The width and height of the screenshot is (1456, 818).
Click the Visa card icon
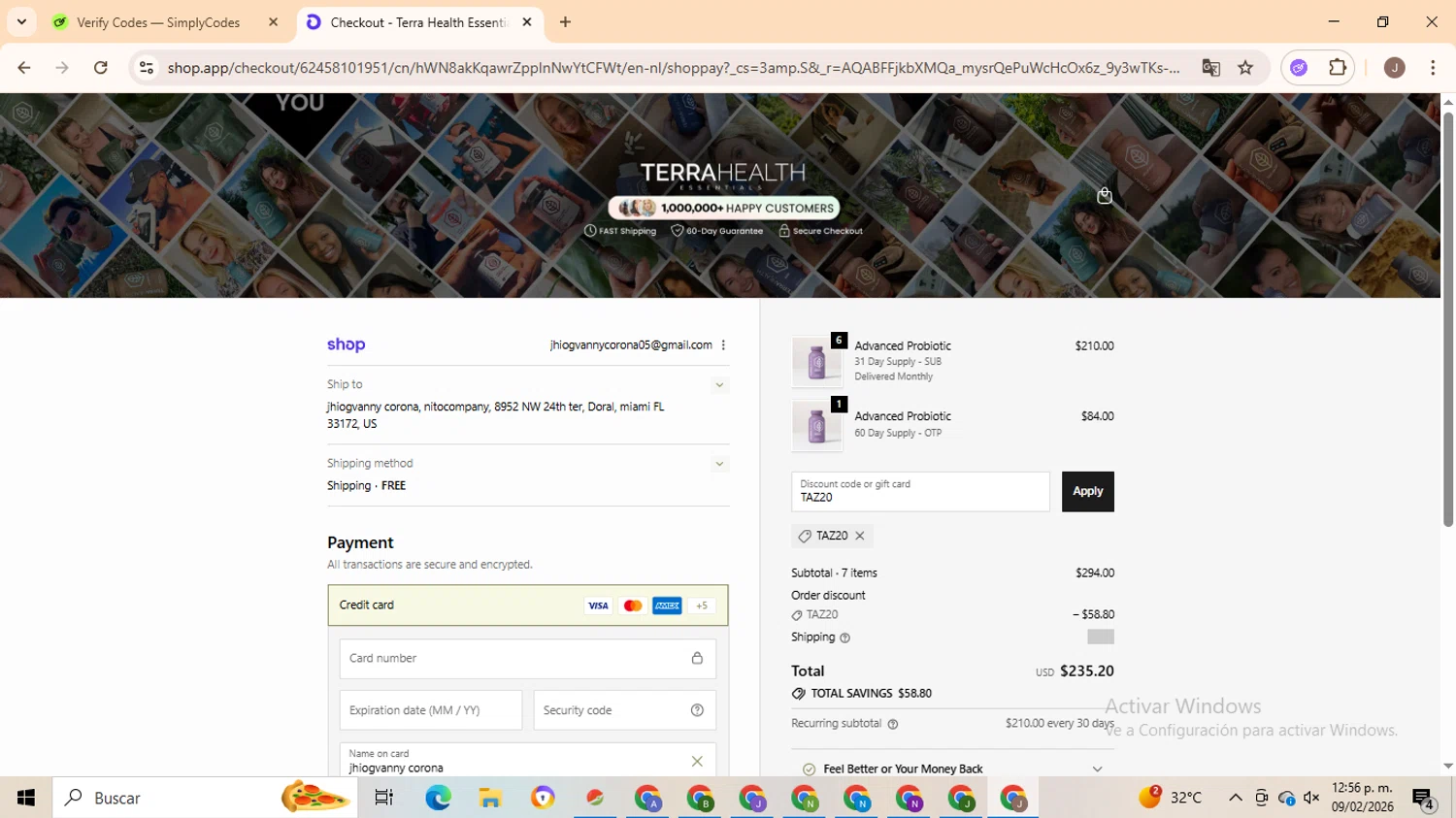click(598, 605)
